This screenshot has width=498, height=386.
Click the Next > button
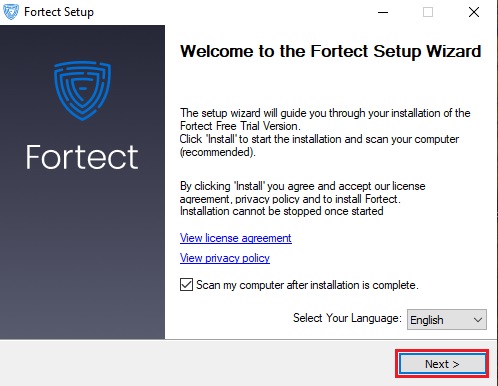[x=442, y=364]
